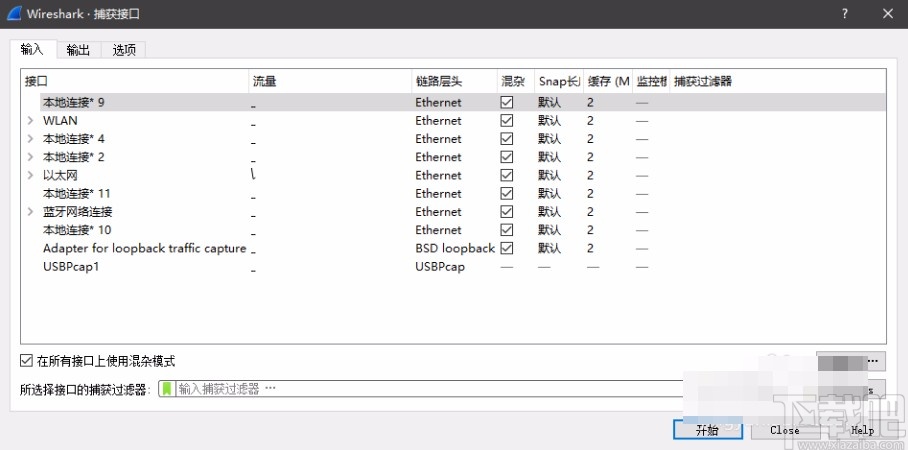The width and height of the screenshot is (908, 450).
Task: Toggle promiscuous checkbox for 本地连接* 11
Action: coord(507,193)
